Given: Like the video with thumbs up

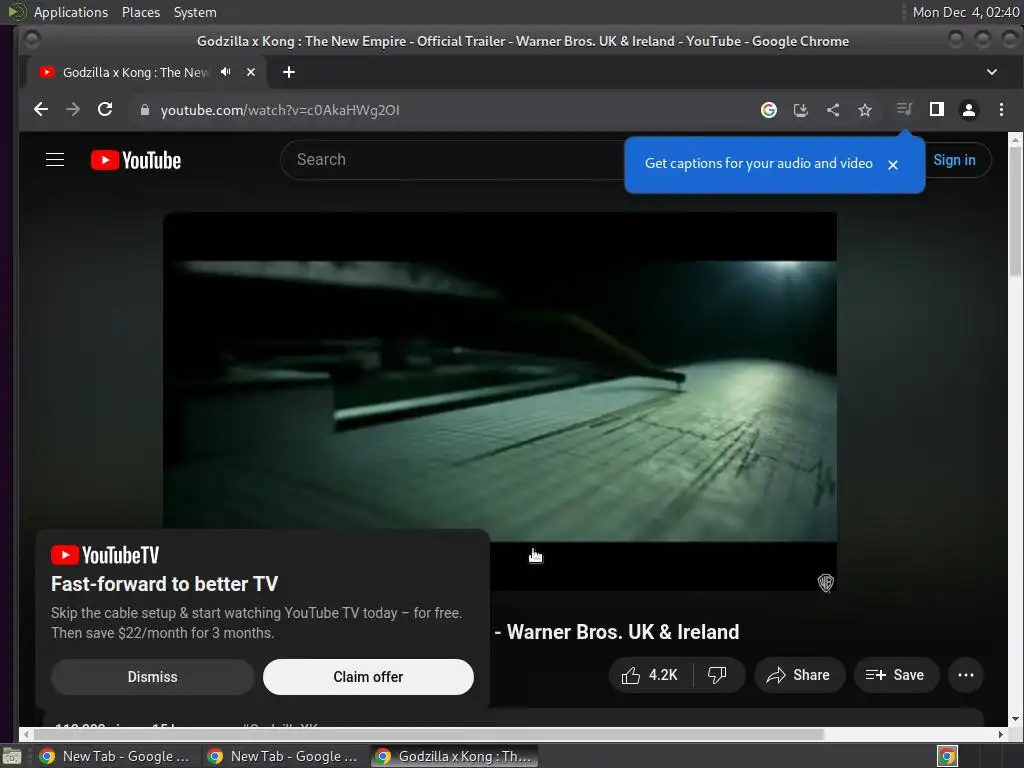Looking at the screenshot, I should (x=649, y=675).
